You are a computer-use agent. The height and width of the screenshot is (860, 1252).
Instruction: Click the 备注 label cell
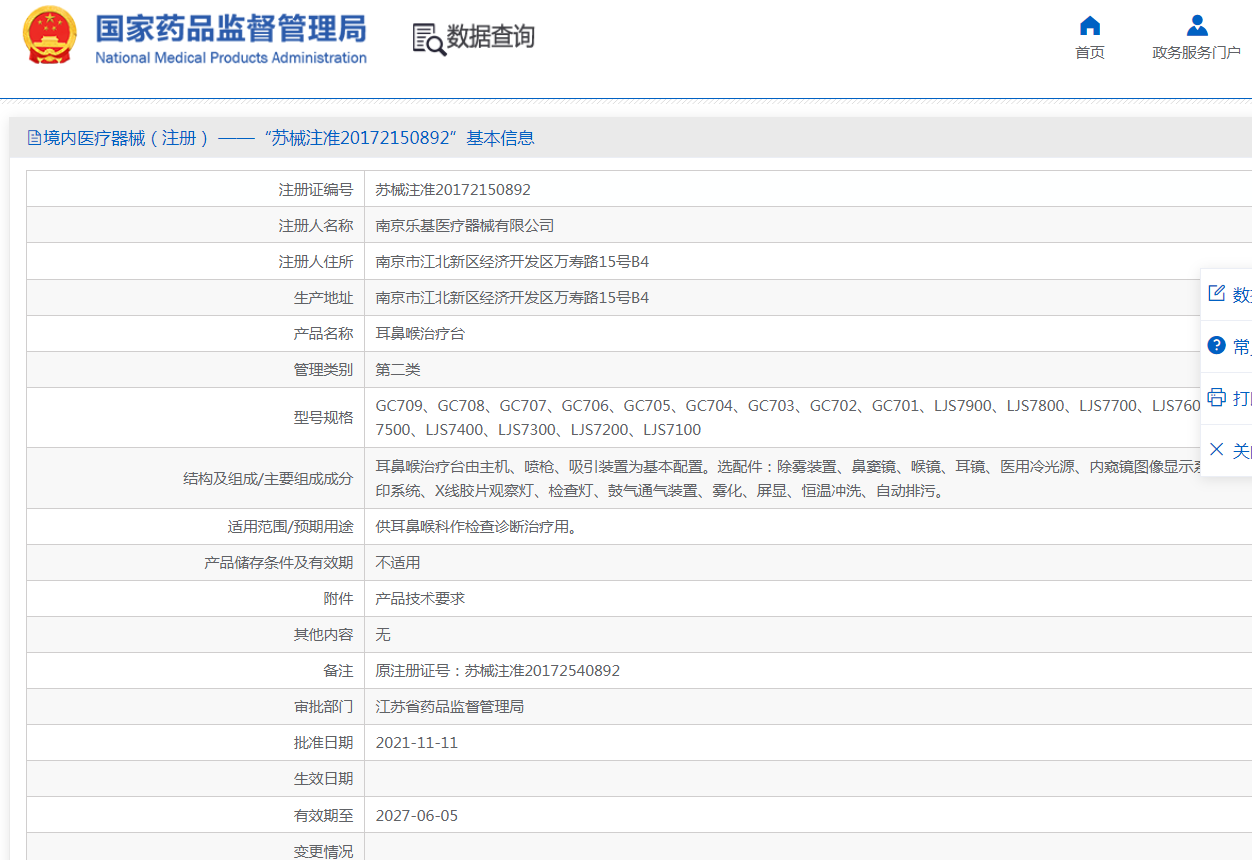point(196,670)
